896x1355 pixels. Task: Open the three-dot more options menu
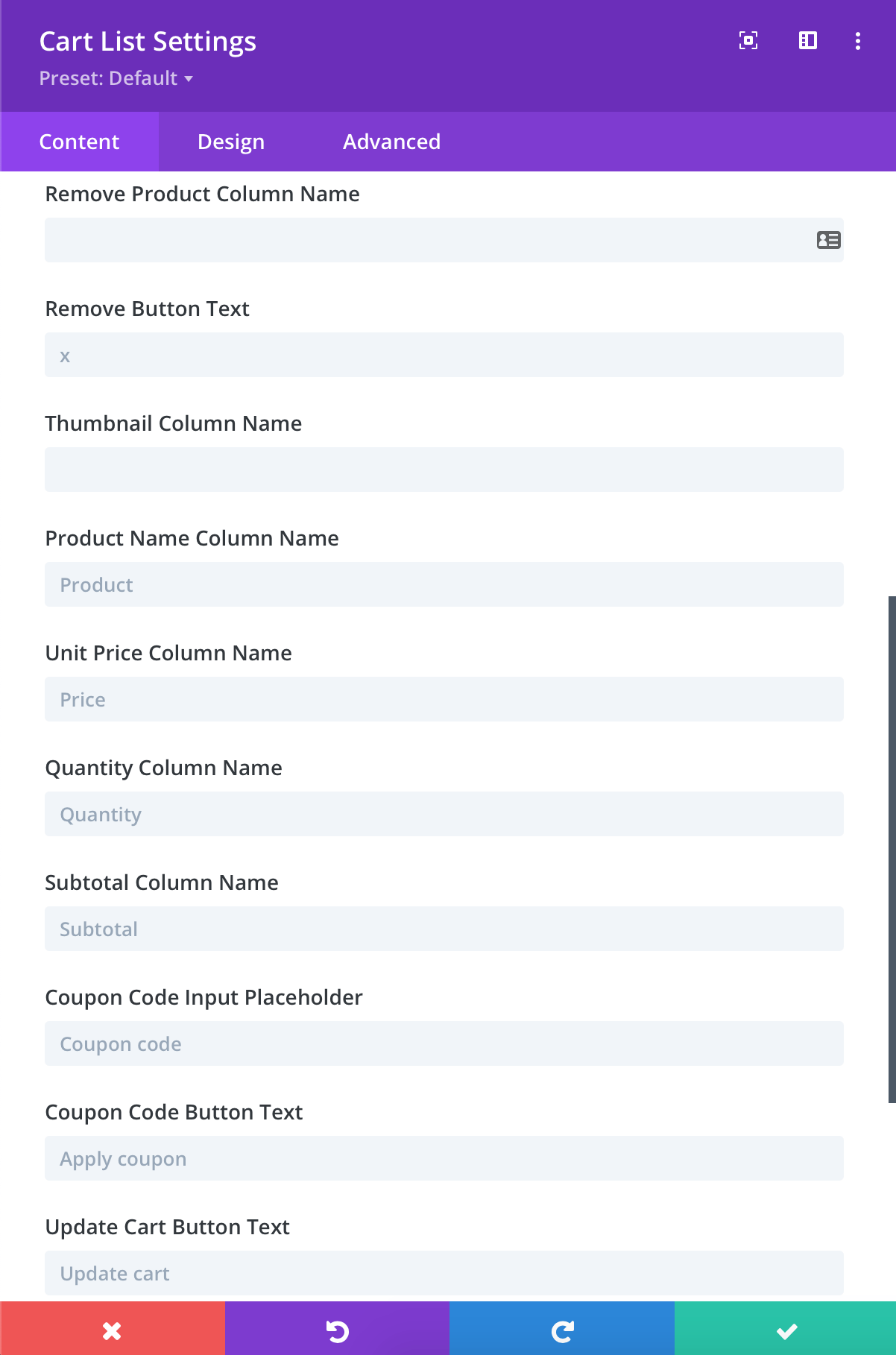click(x=858, y=41)
